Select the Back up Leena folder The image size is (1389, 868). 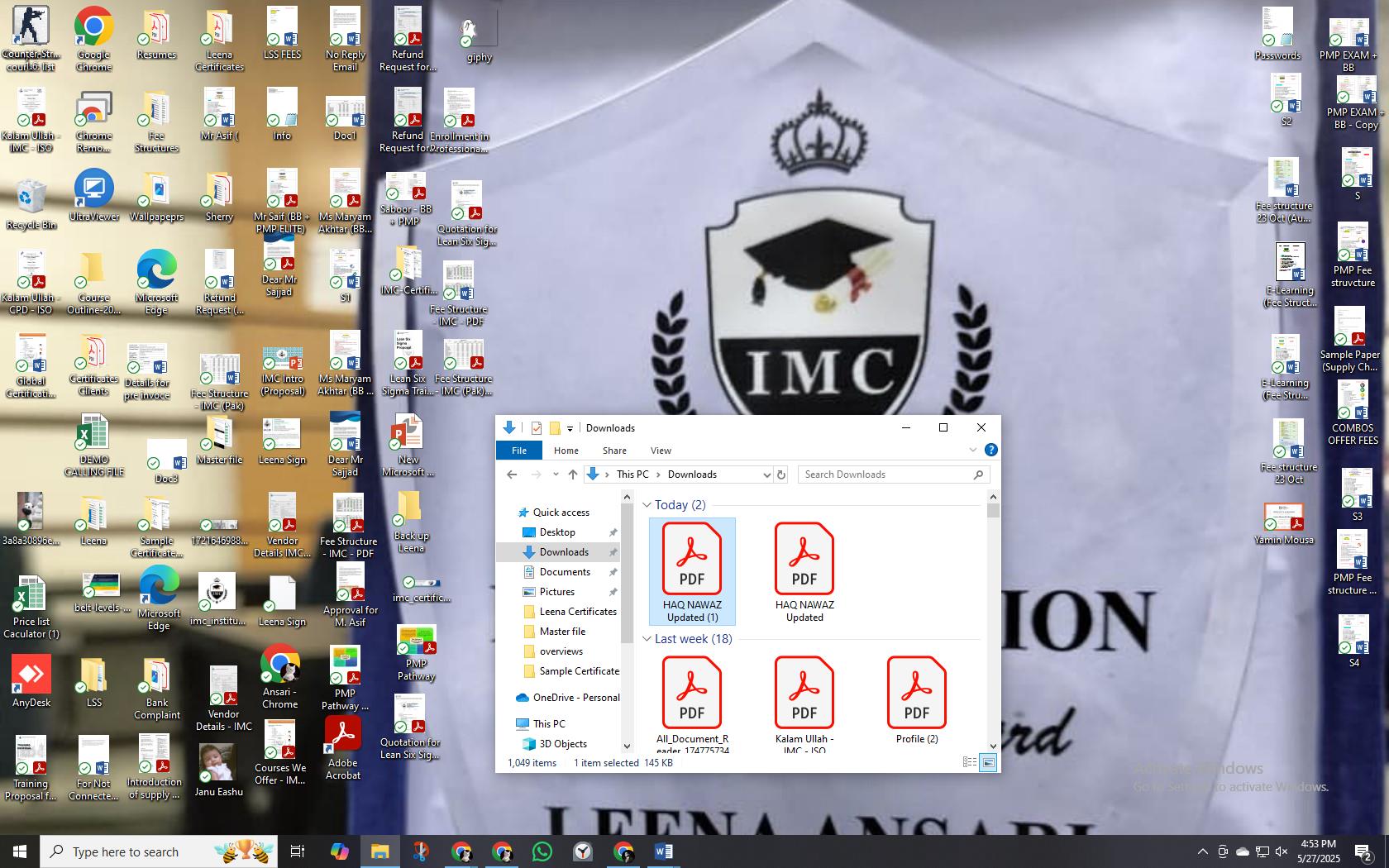click(410, 522)
